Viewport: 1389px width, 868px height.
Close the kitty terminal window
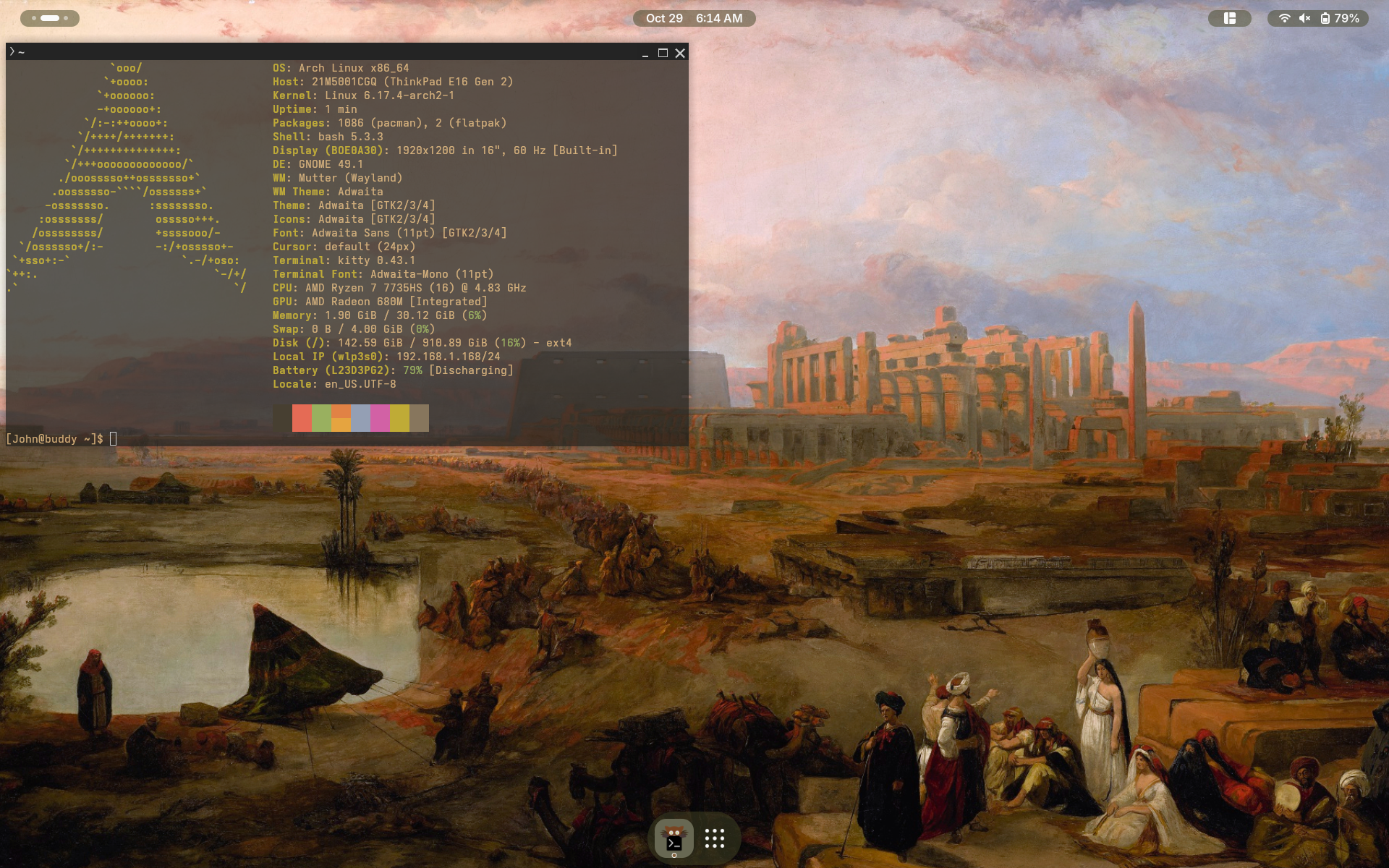679,53
